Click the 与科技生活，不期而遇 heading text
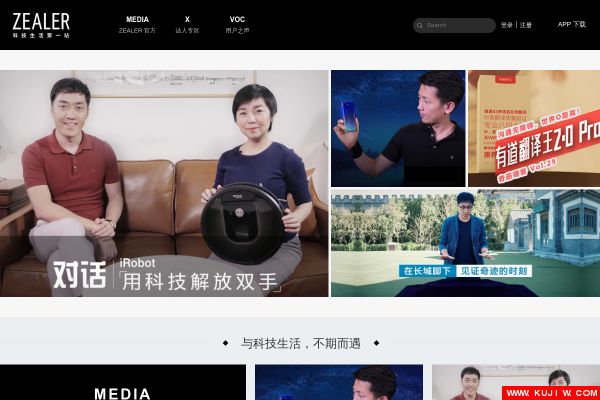The width and height of the screenshot is (600, 400). [x=300, y=343]
